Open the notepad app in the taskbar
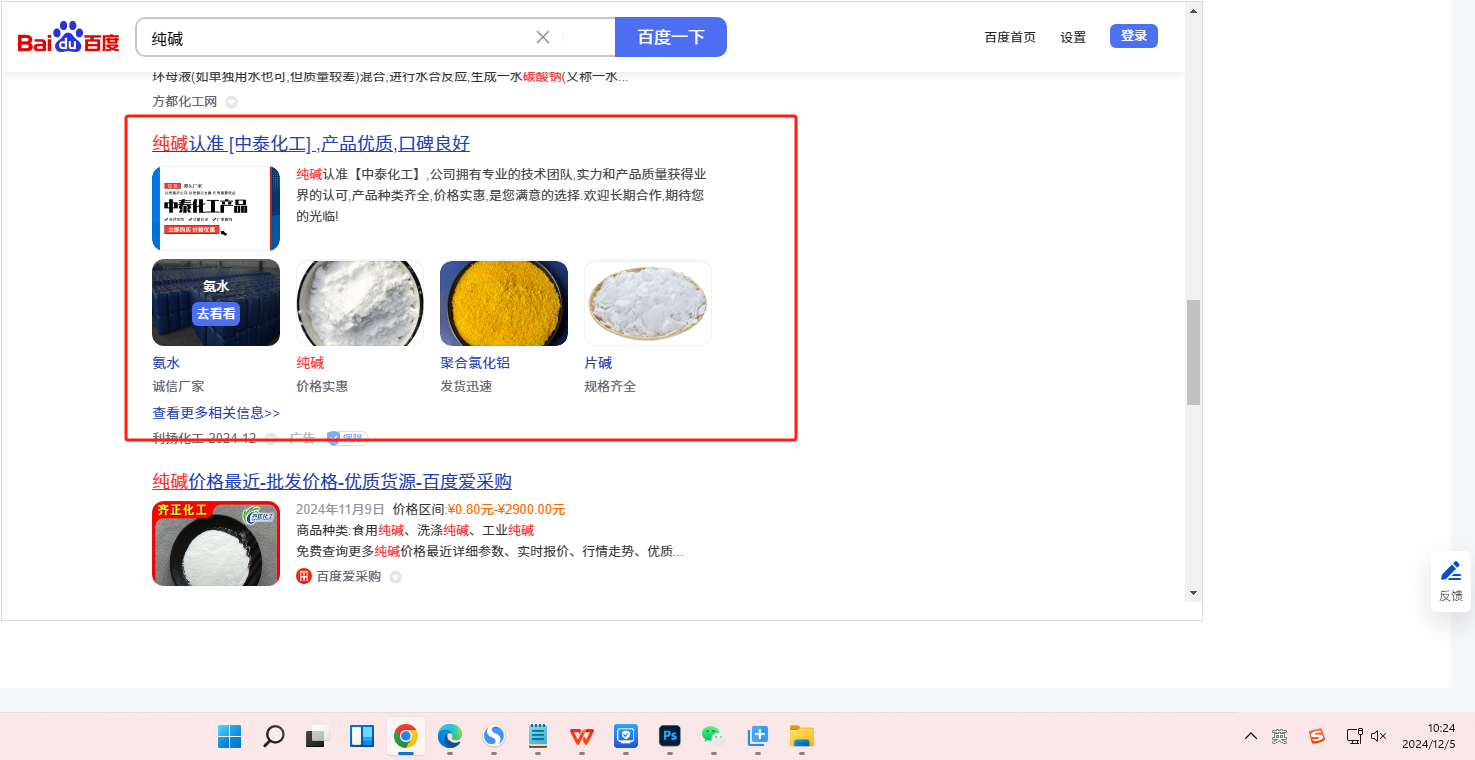 click(538, 737)
